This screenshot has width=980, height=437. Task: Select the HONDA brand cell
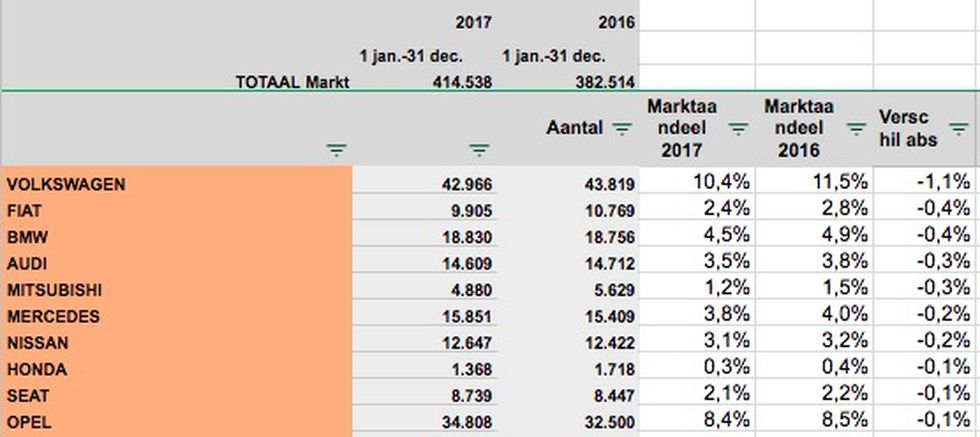point(177,369)
